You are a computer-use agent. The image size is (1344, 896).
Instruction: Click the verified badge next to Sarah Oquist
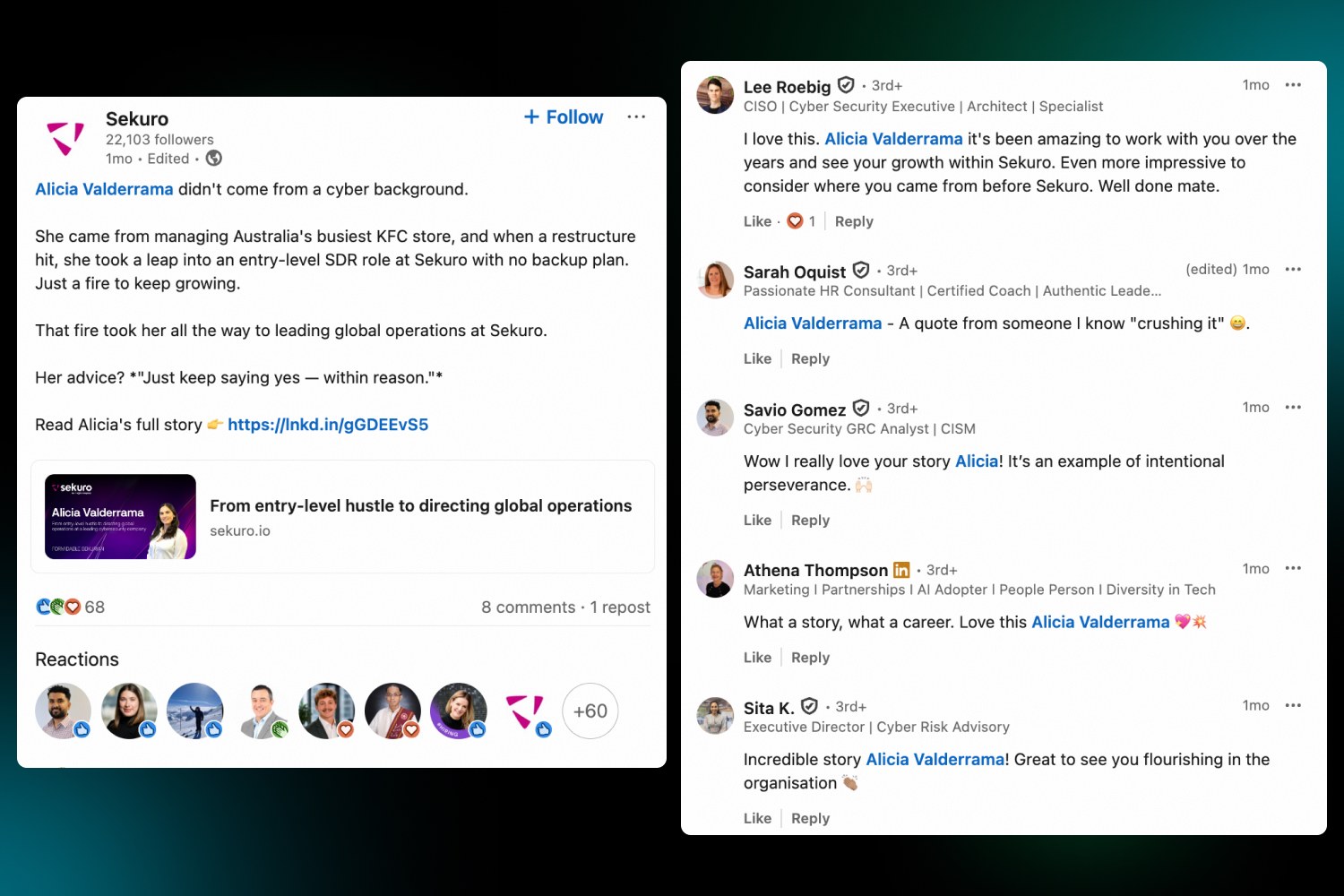click(x=861, y=270)
